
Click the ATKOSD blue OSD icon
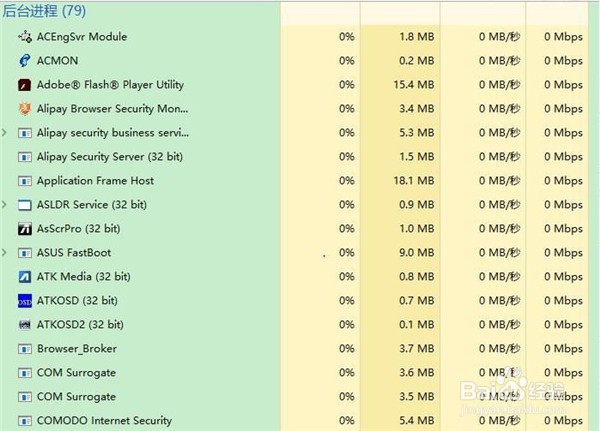(25, 301)
